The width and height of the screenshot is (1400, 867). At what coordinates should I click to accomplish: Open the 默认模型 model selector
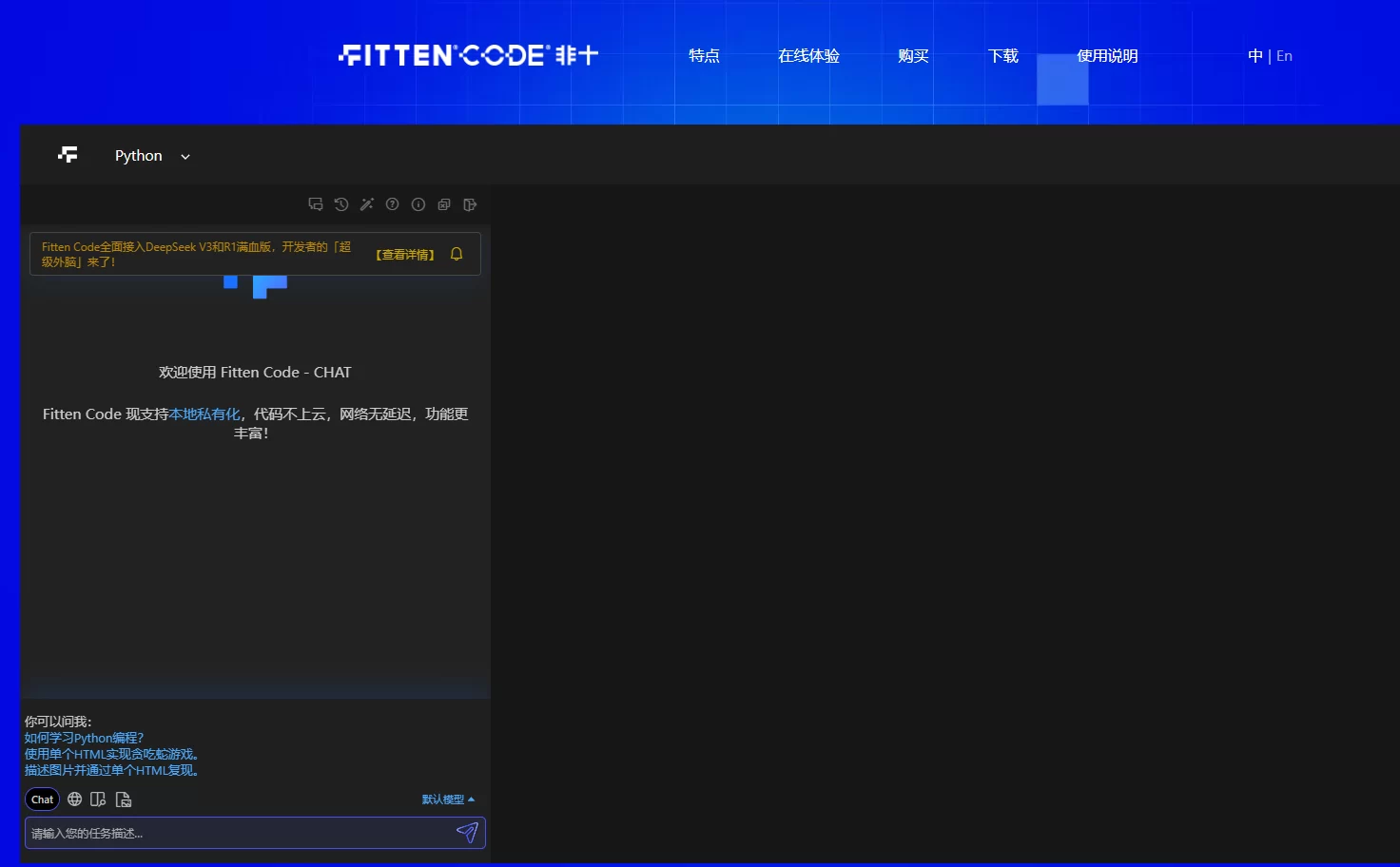pos(448,800)
